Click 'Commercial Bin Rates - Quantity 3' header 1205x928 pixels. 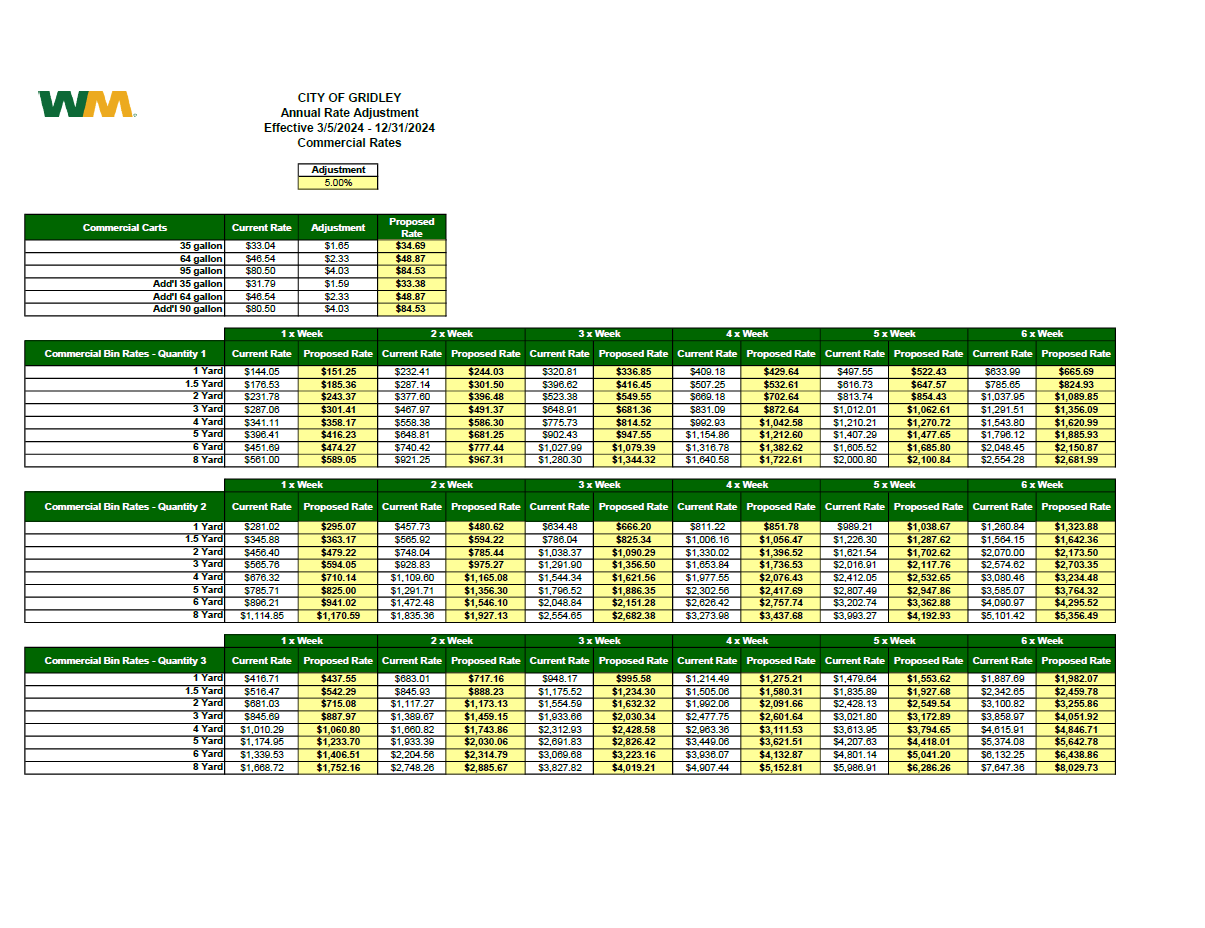(125, 661)
